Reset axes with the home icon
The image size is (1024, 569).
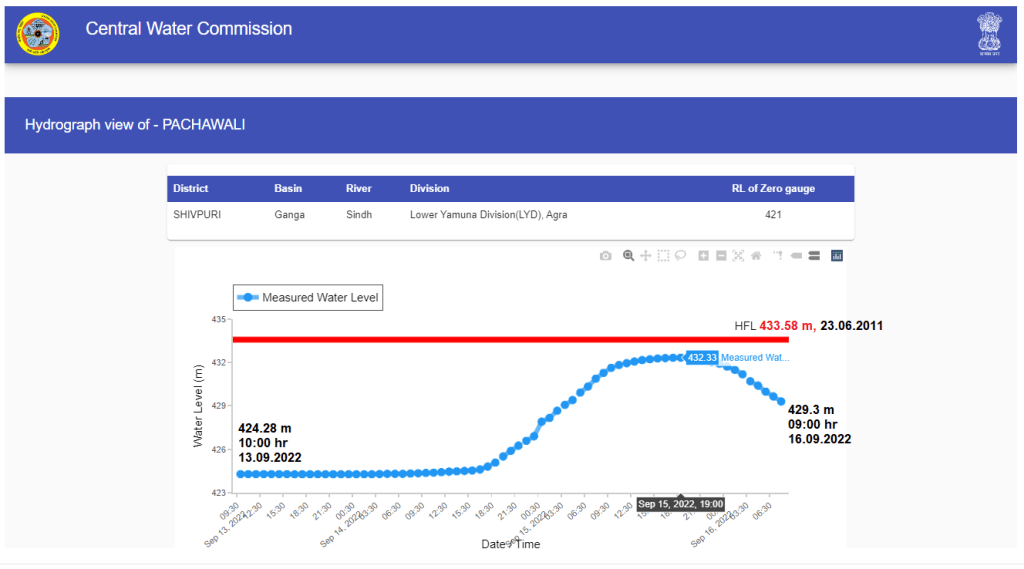pyautogui.click(x=756, y=256)
